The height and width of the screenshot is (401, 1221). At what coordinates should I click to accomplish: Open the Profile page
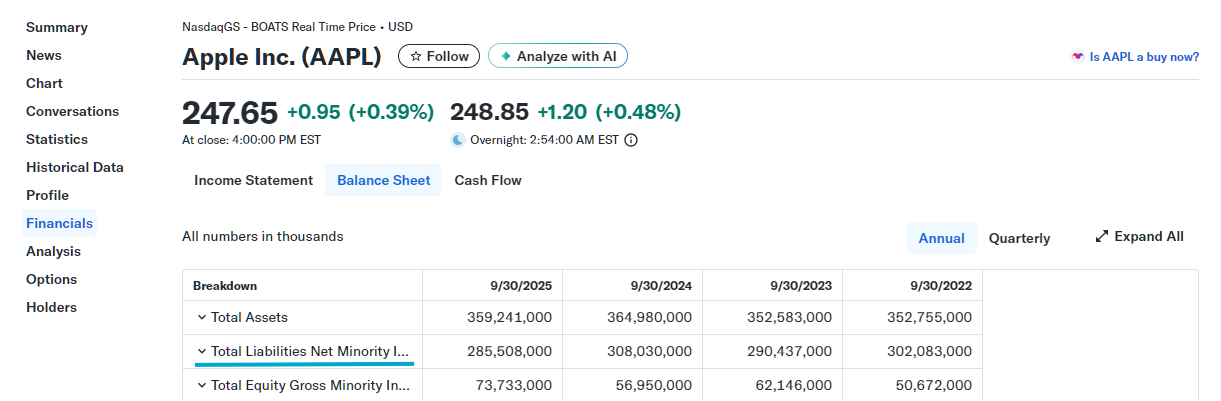(47, 195)
